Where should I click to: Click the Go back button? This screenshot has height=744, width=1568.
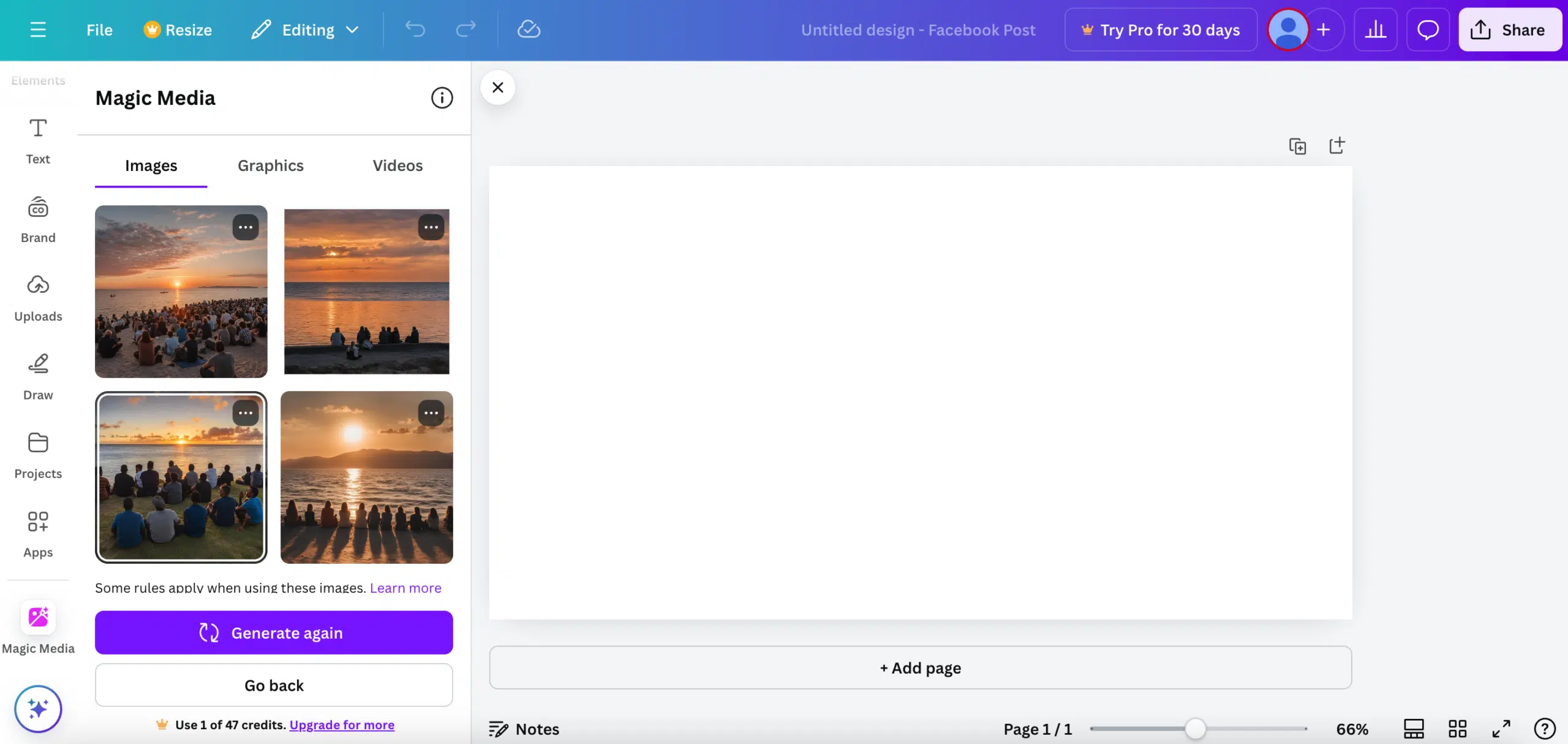tap(274, 685)
